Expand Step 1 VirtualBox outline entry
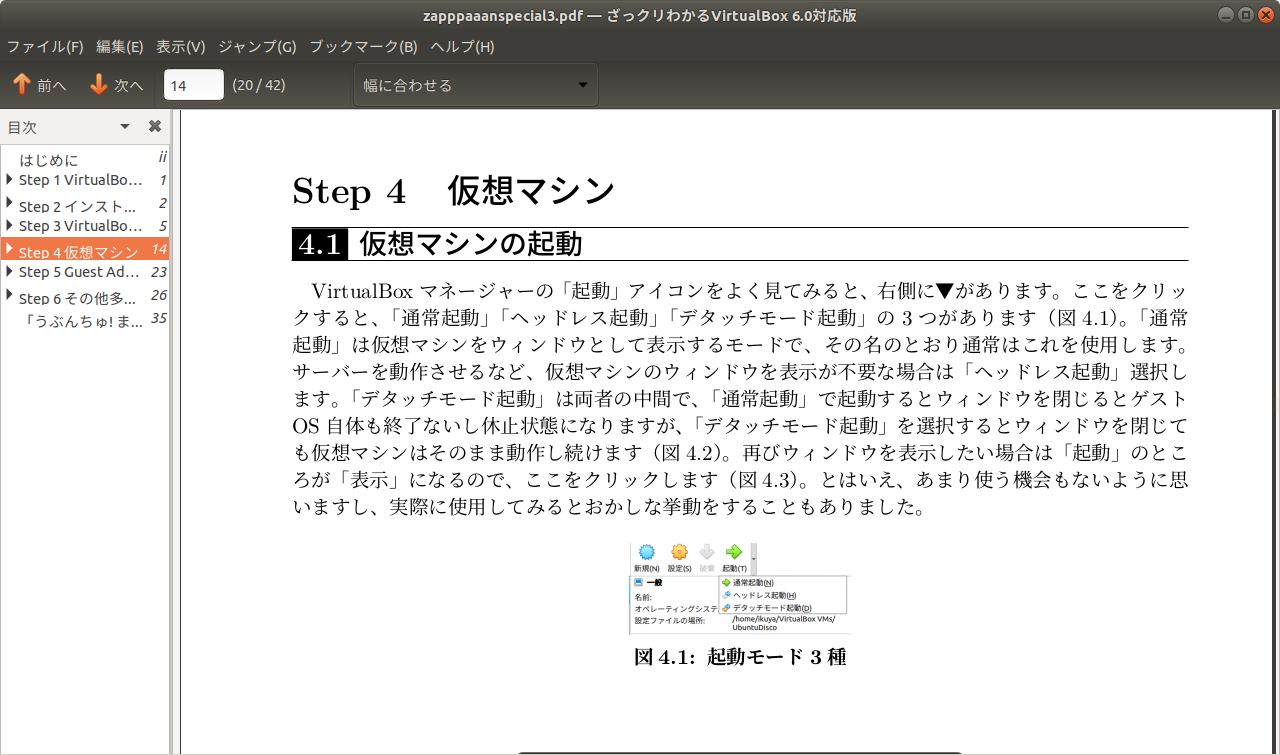Screen dimensions: 1280x755 10,180
